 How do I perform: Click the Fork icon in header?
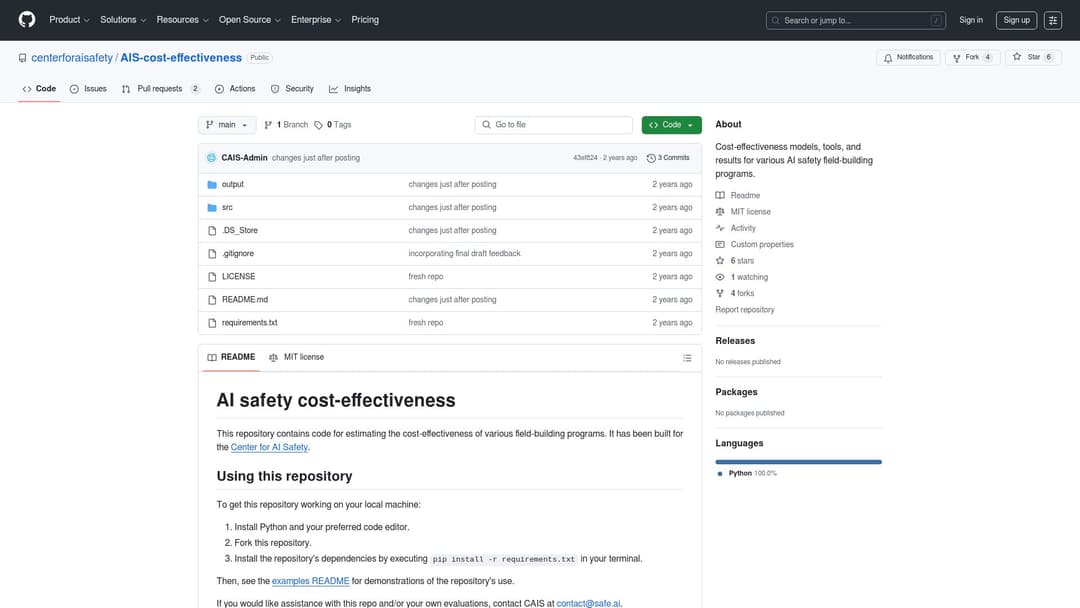[x=957, y=58]
